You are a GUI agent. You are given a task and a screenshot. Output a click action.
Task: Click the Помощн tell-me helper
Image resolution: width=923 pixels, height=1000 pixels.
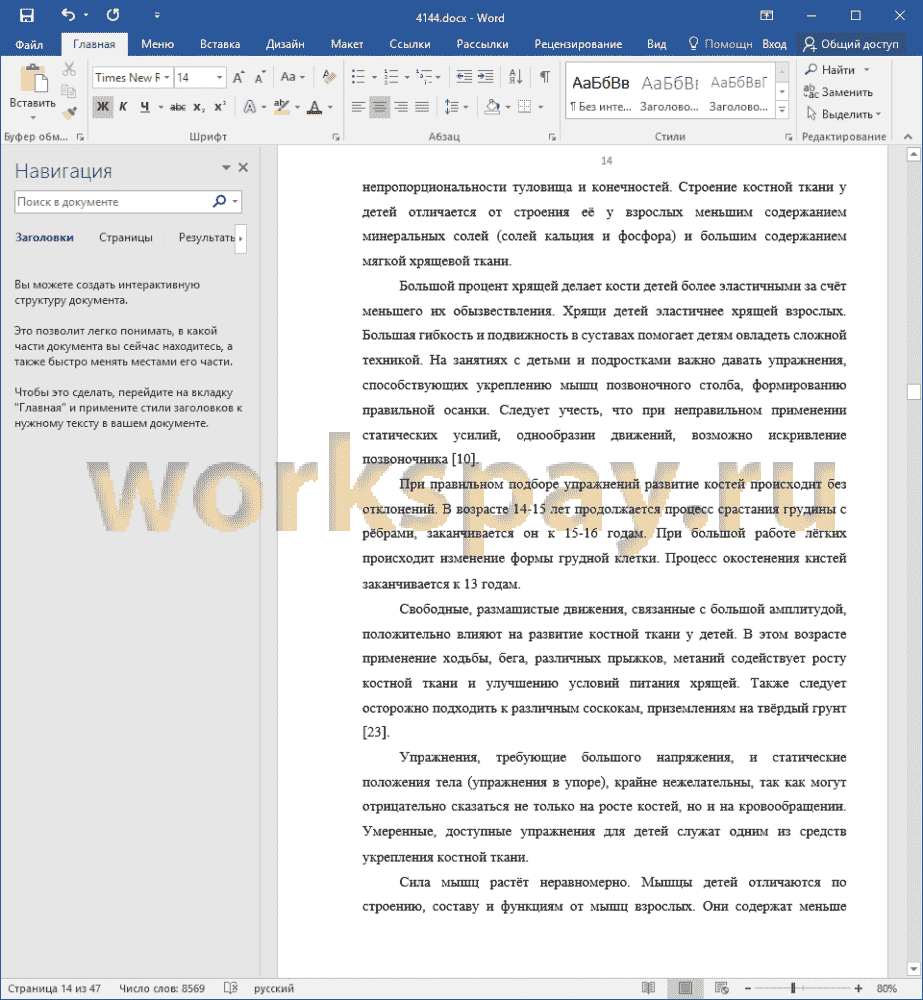tap(720, 44)
